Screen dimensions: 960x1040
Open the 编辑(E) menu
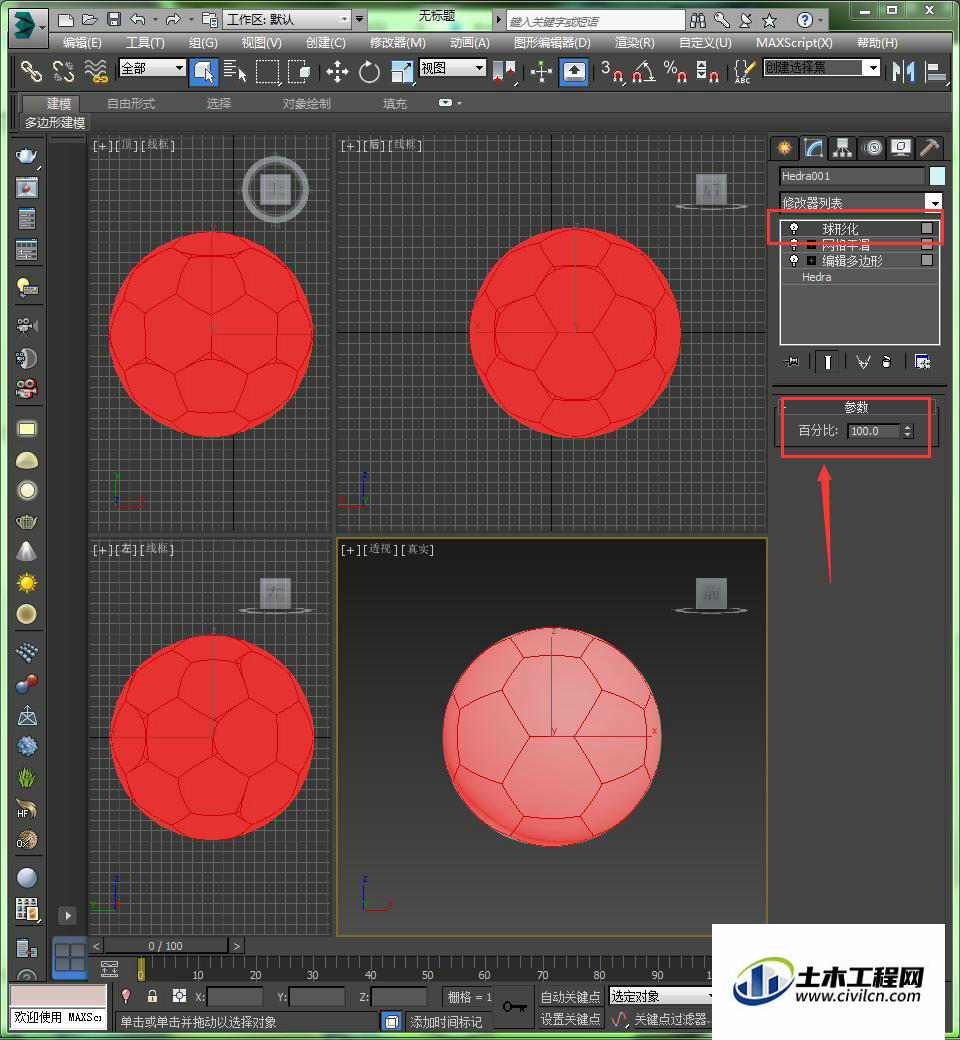tap(82, 42)
